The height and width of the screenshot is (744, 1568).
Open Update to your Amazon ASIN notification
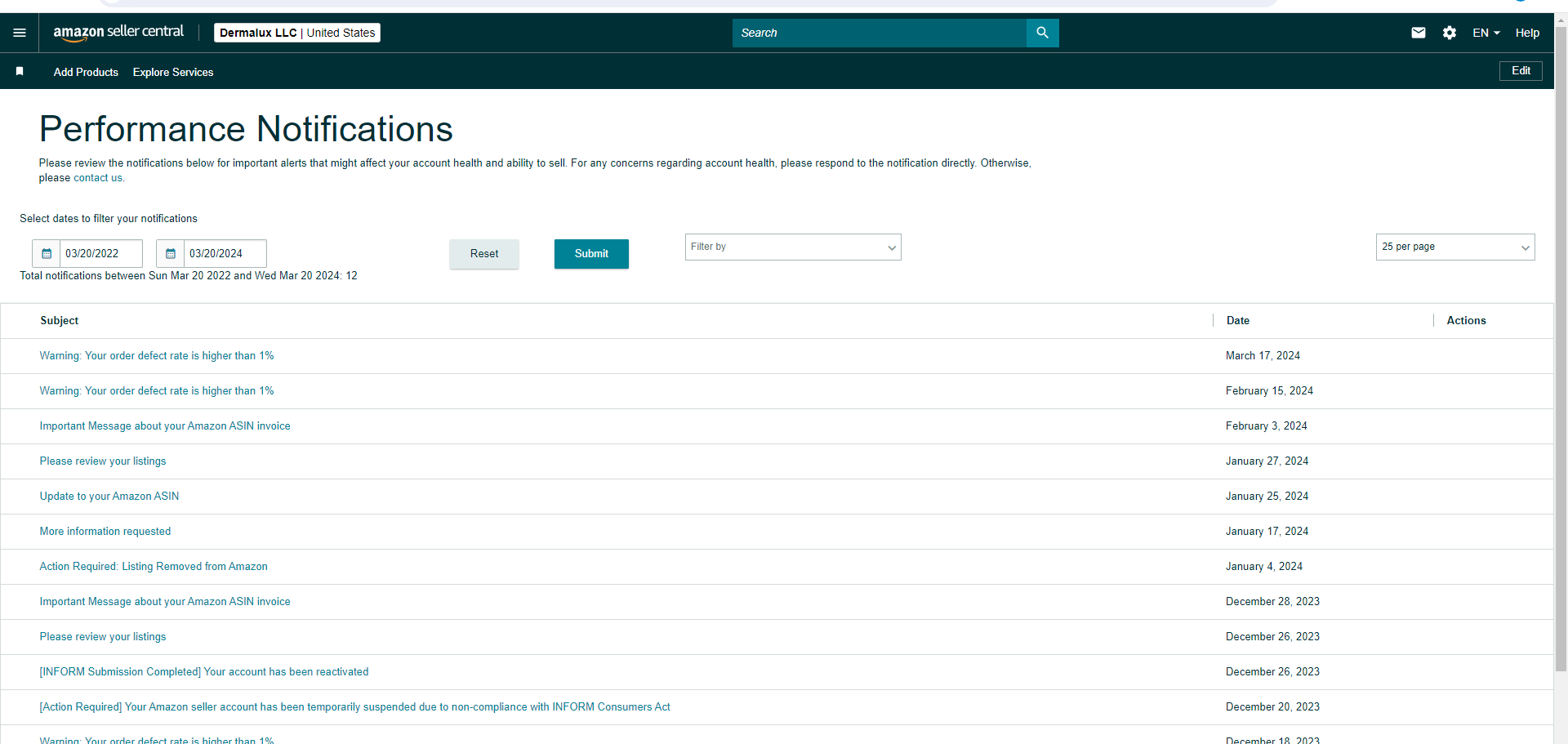[x=109, y=497]
